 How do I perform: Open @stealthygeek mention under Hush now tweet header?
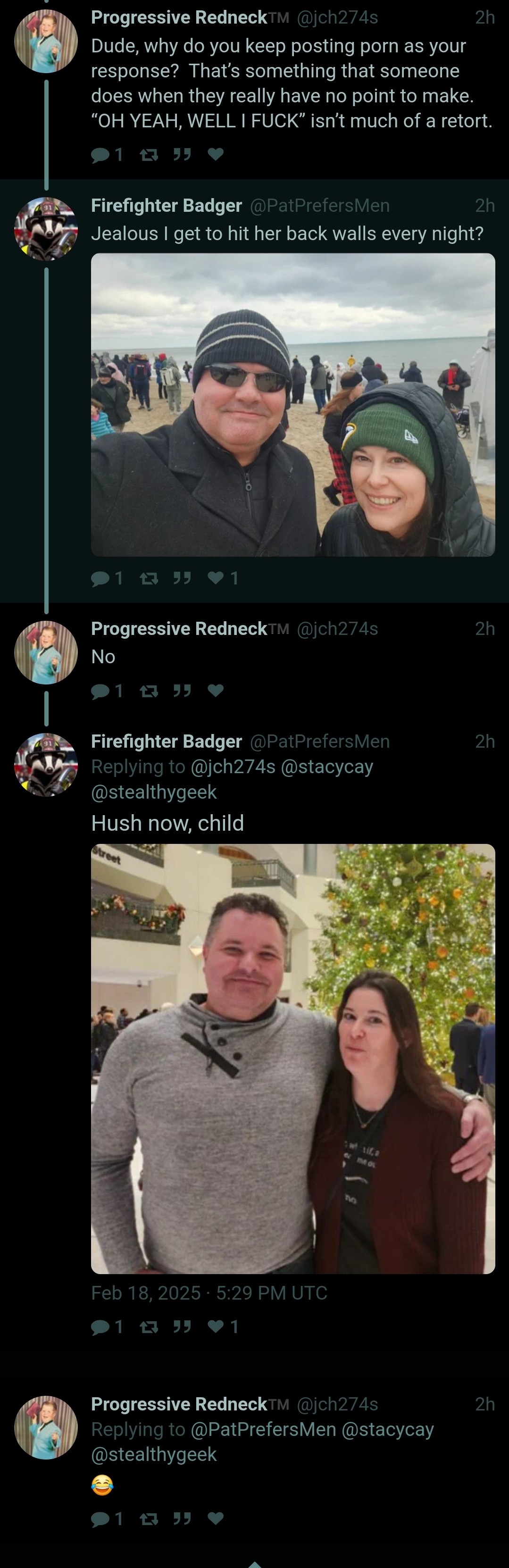point(154,792)
